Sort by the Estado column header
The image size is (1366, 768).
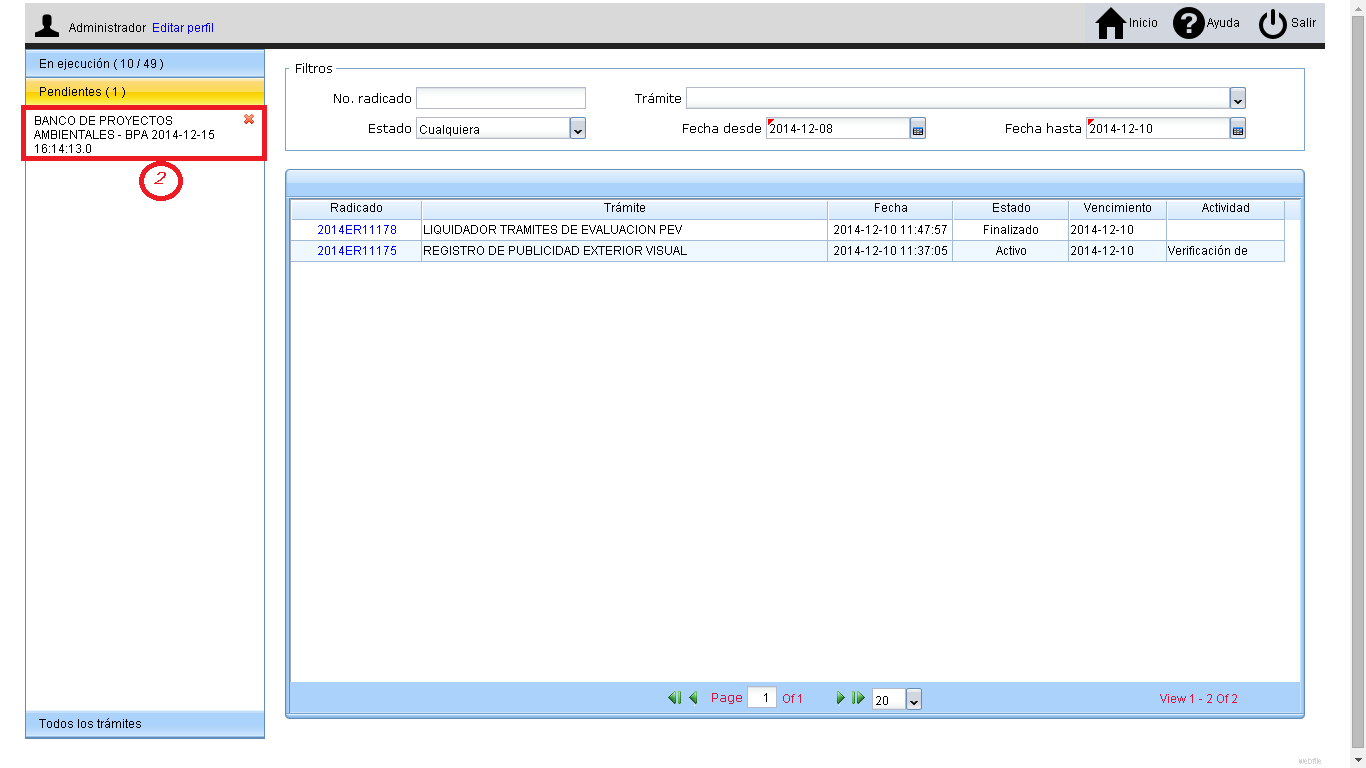point(1011,208)
